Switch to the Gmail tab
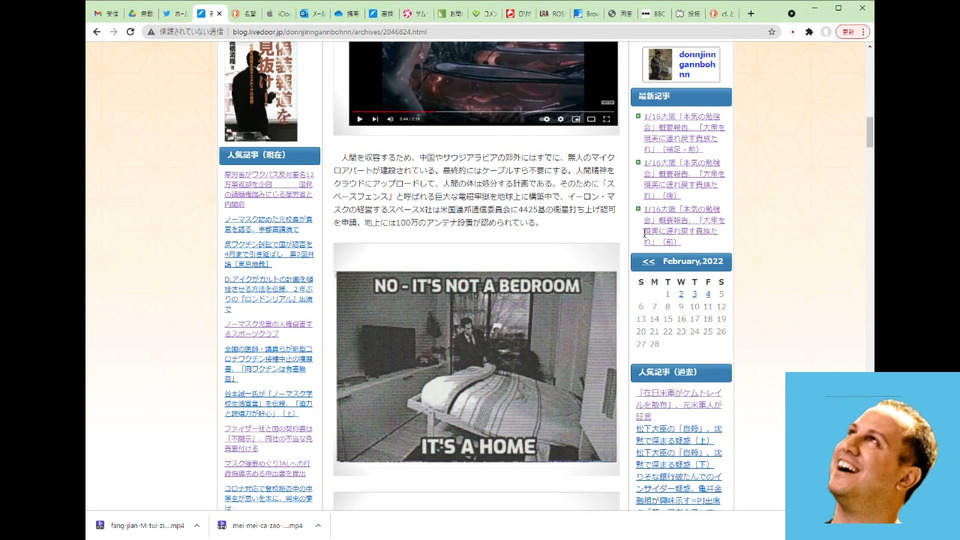 (106, 13)
